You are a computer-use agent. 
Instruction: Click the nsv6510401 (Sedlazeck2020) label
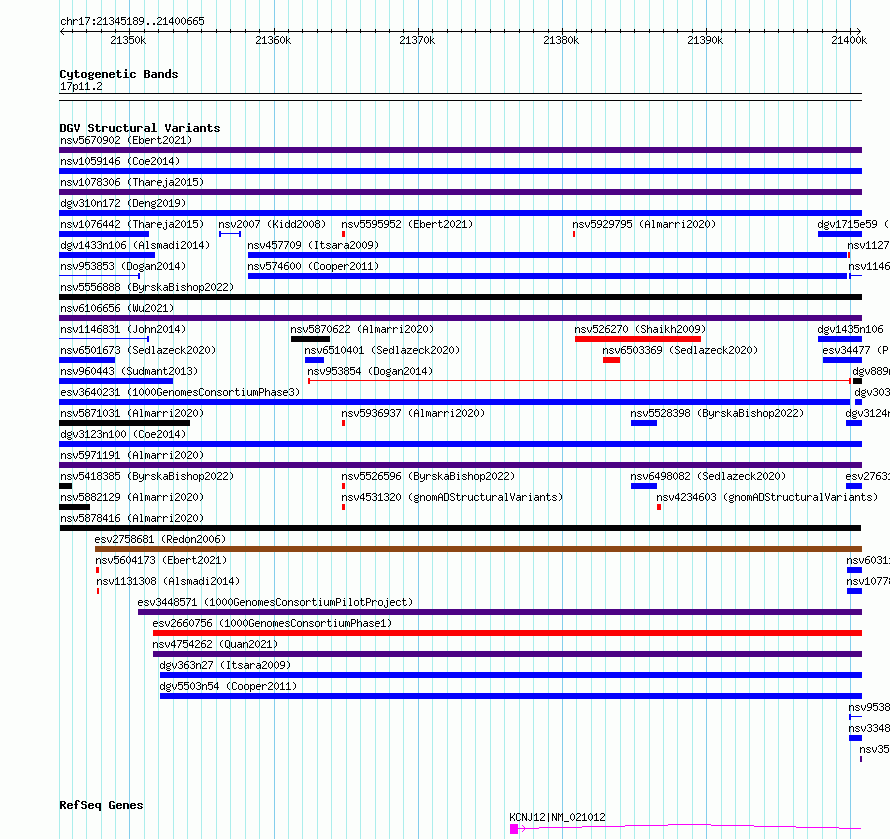(x=382, y=350)
